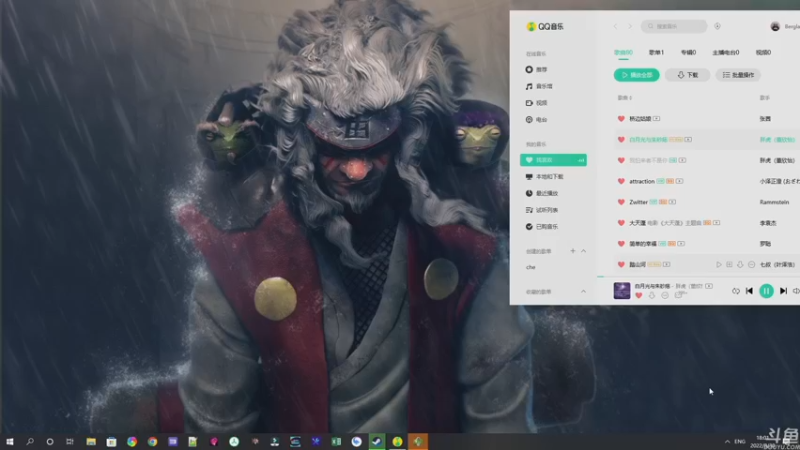Toggle heart on last hovered song row

[x=621, y=264]
